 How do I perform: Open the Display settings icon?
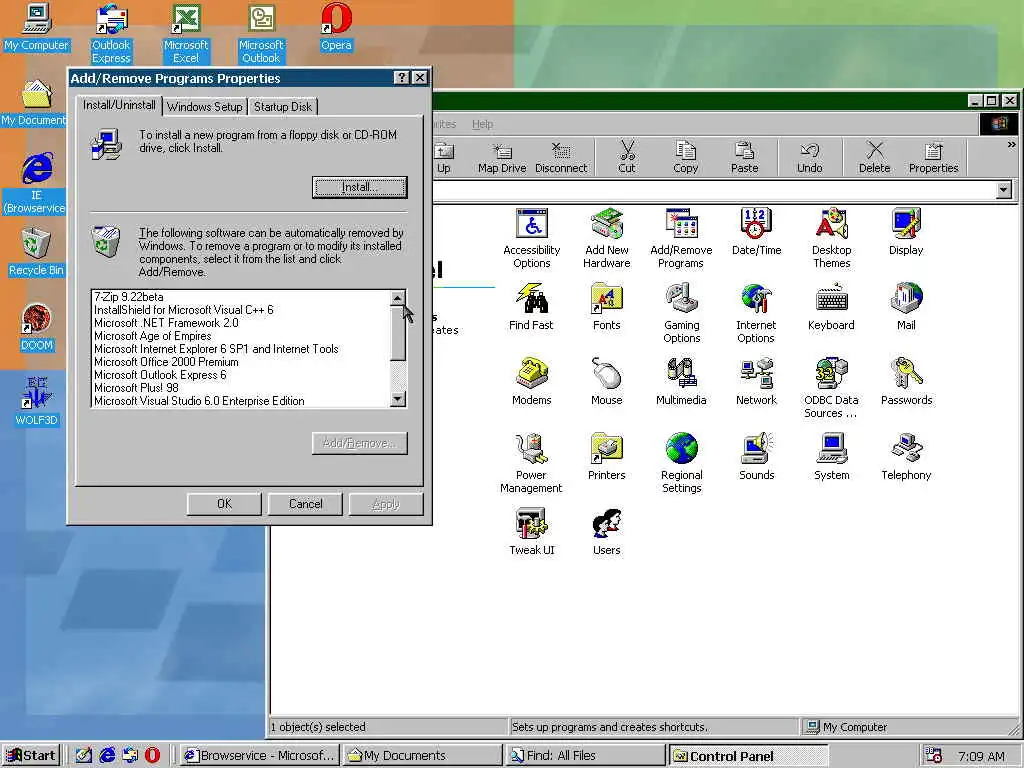click(906, 232)
